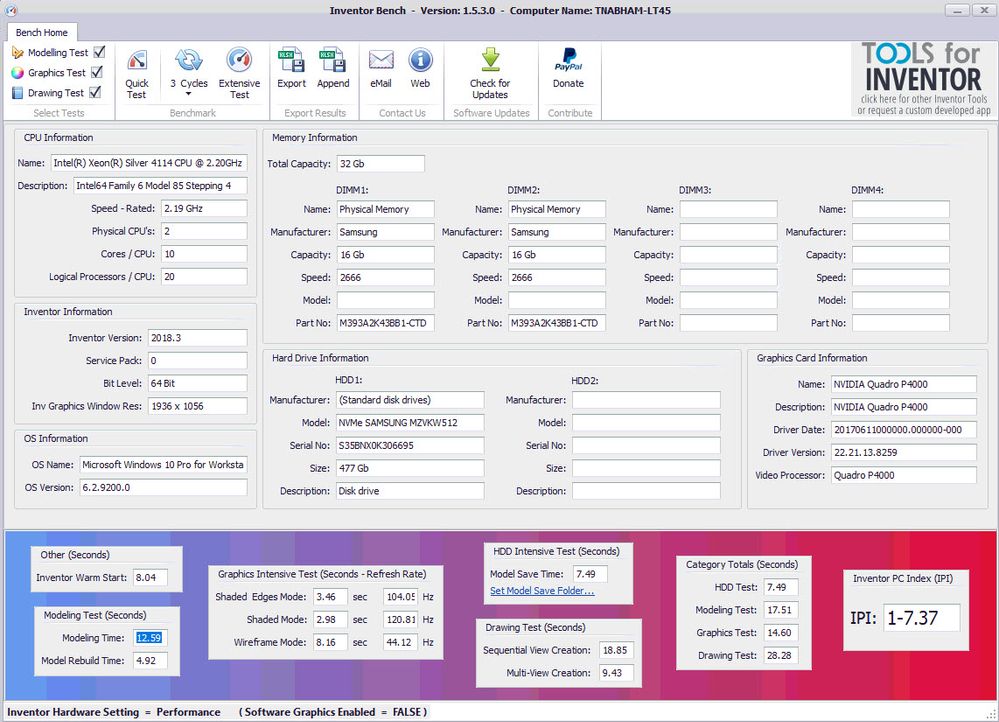
Task: Click the Drawing Test sheet icon
Action: click(18, 93)
